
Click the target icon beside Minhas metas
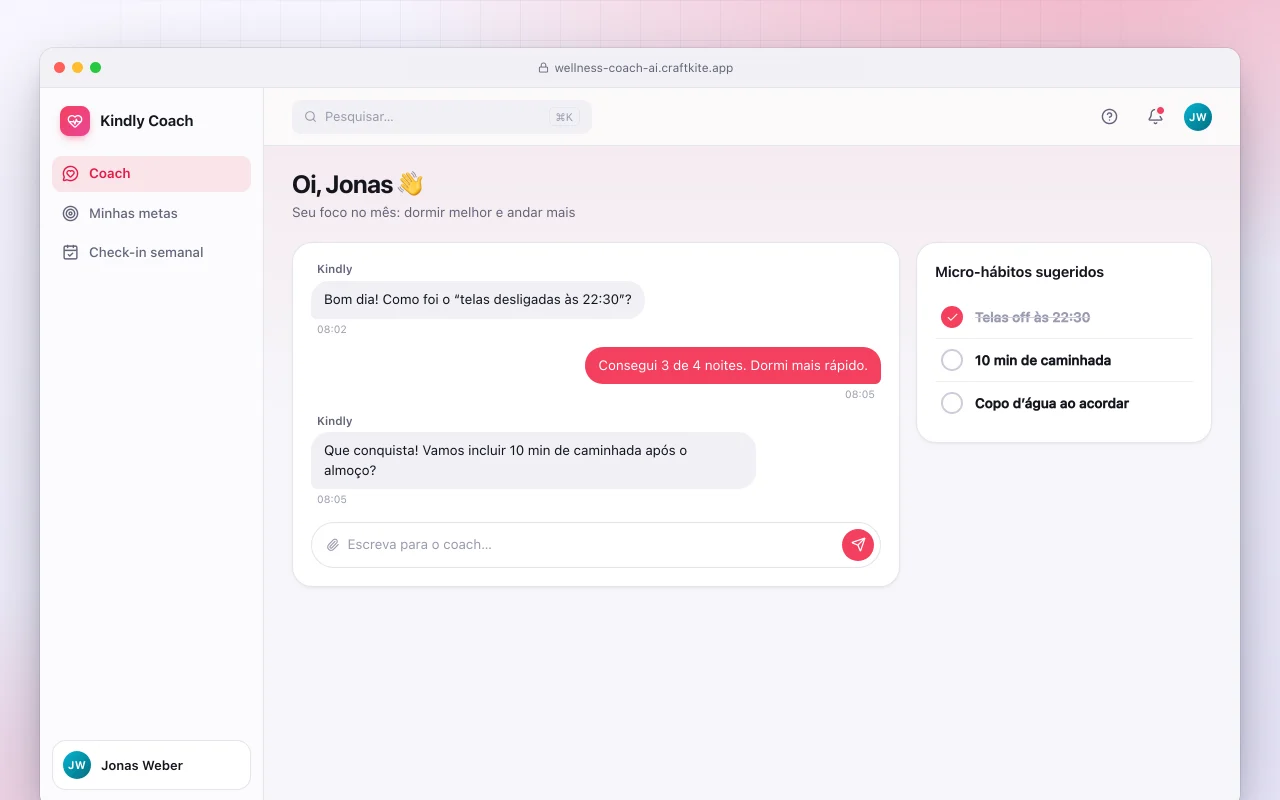[x=70, y=213]
